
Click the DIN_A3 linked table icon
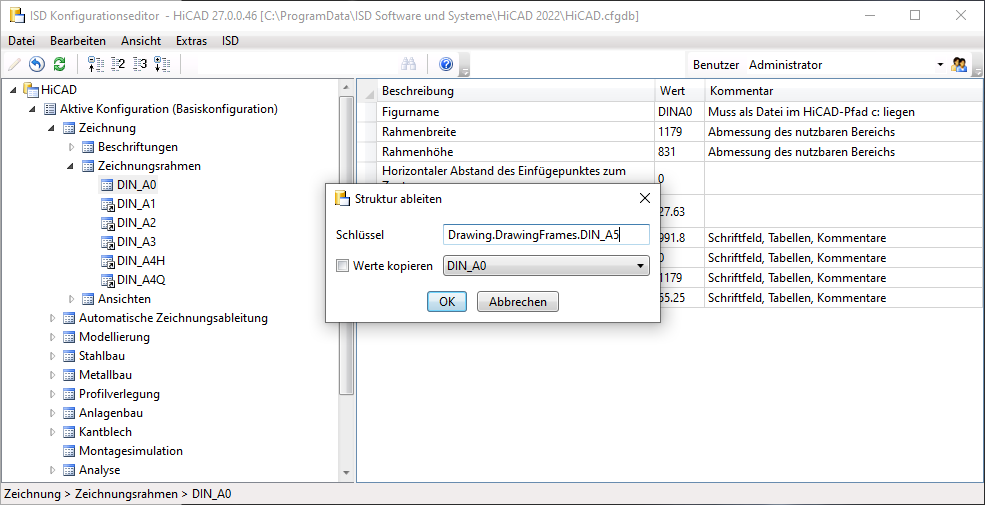107,242
